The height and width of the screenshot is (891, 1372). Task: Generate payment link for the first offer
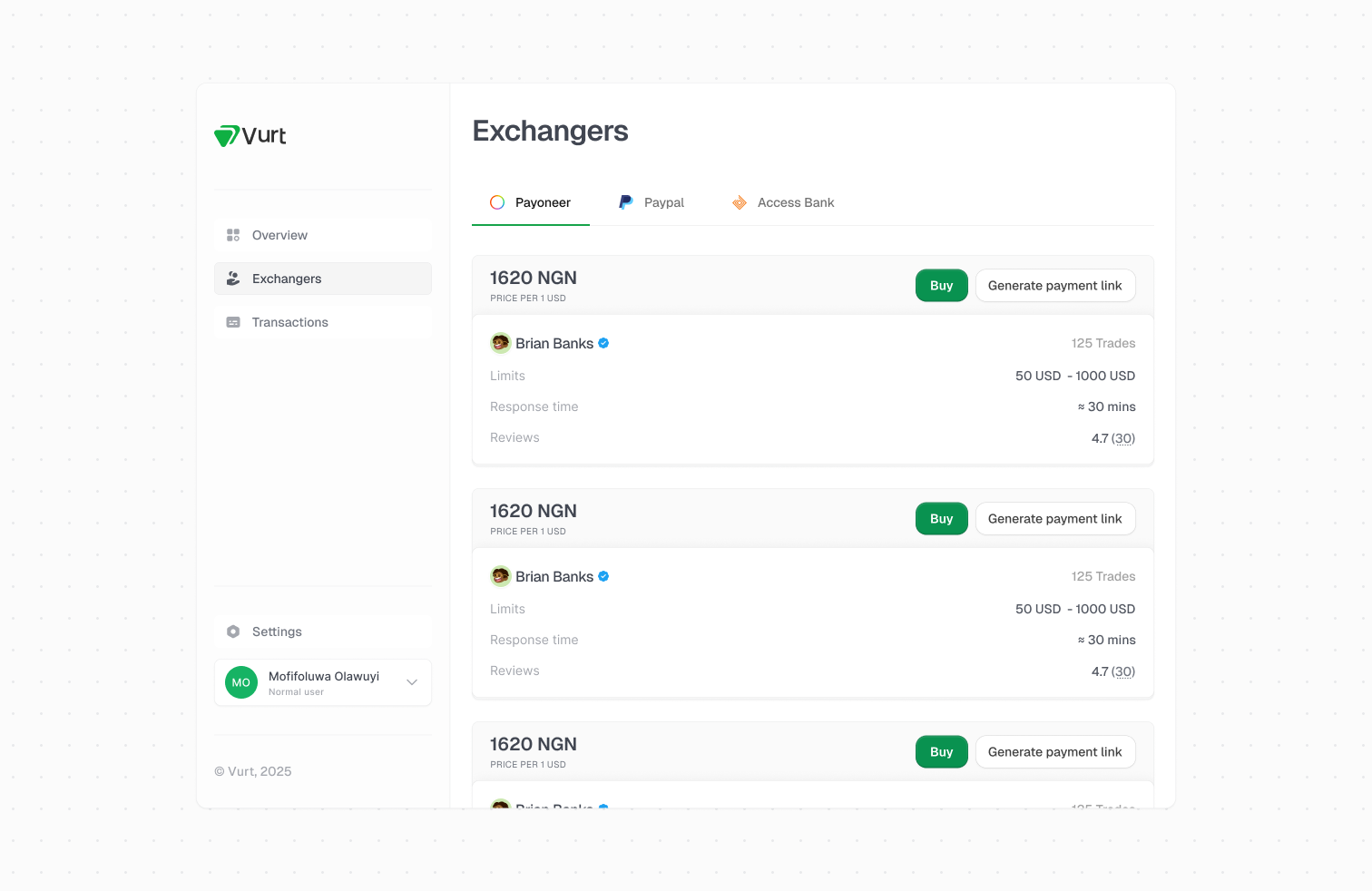[1055, 286]
